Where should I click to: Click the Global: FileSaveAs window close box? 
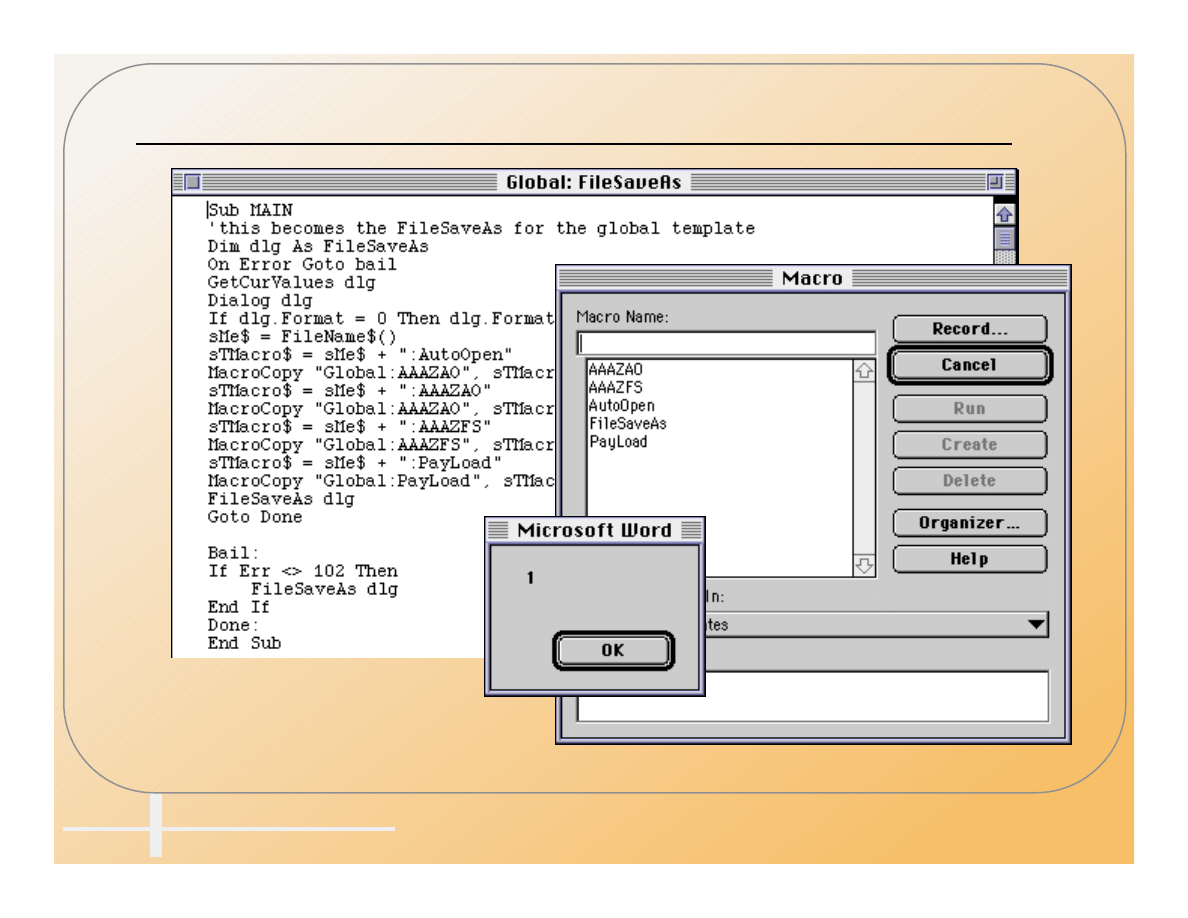(192, 182)
